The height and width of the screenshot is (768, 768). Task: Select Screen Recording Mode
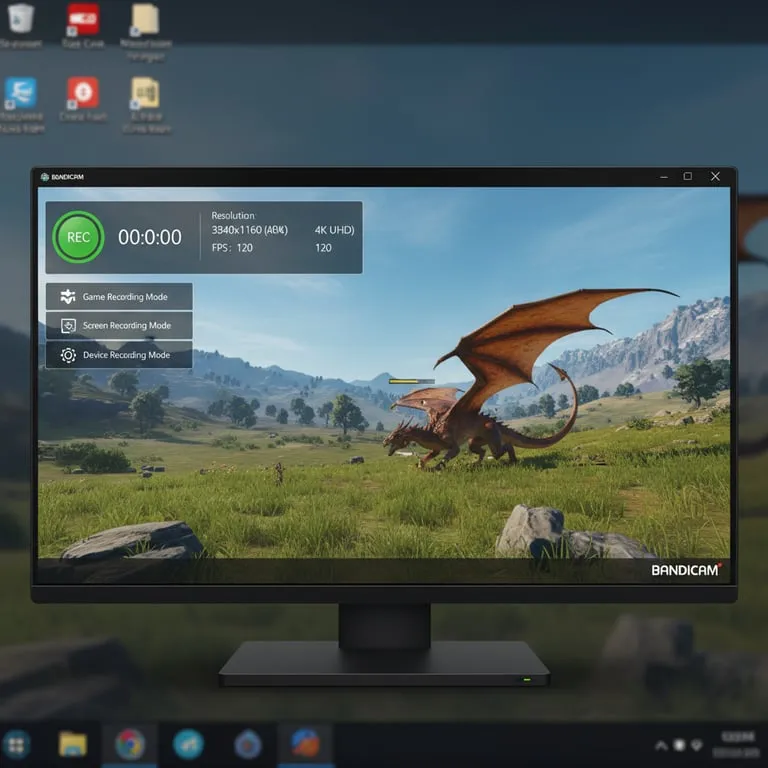click(x=126, y=326)
